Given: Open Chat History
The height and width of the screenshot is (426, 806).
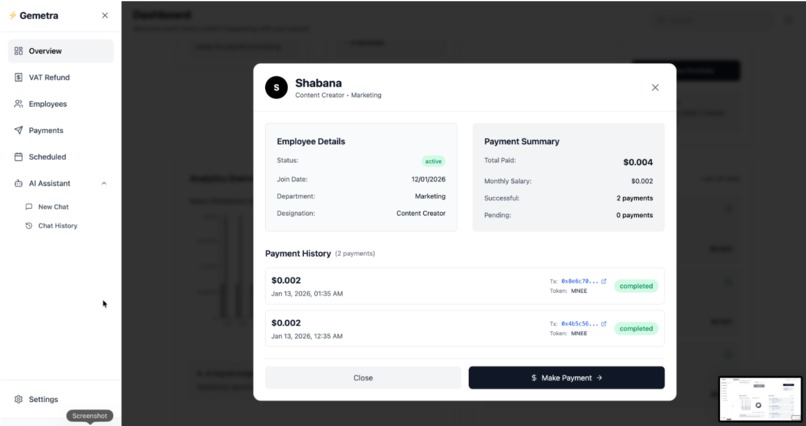Looking at the screenshot, I should (58, 226).
